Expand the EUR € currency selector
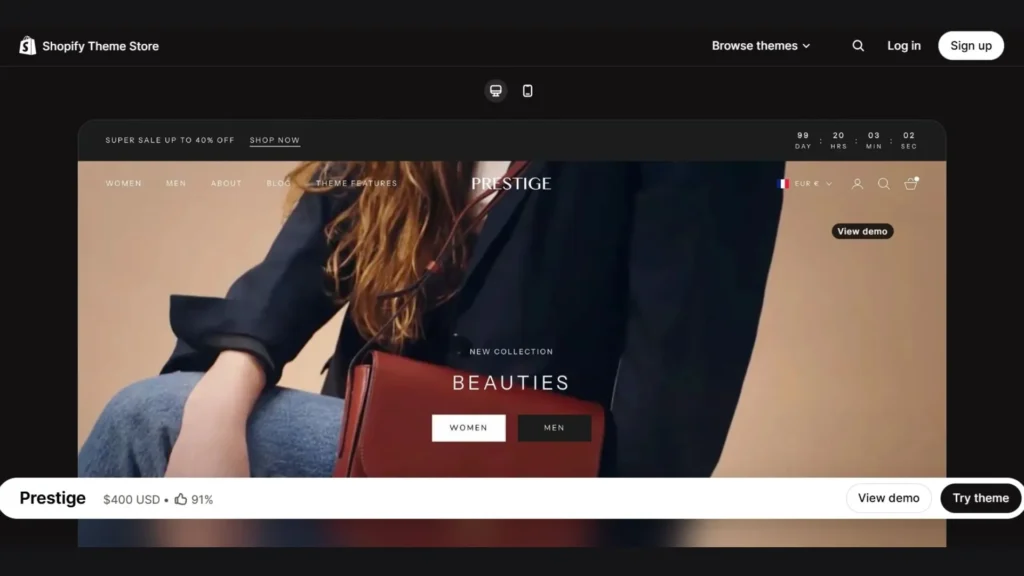Screen dimensions: 1024x576 (x=812, y=184)
